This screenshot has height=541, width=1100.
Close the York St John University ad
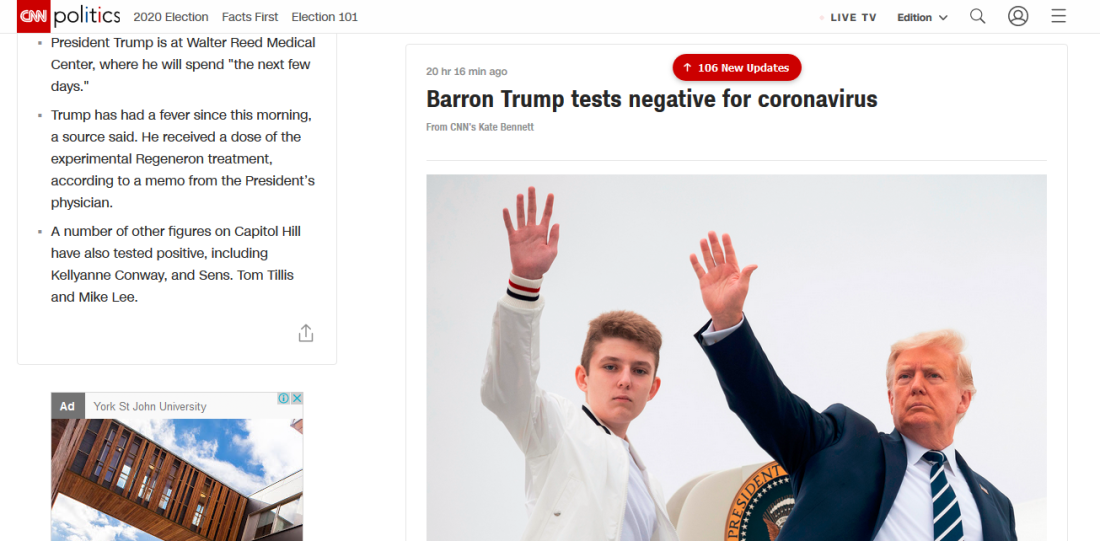[297, 398]
